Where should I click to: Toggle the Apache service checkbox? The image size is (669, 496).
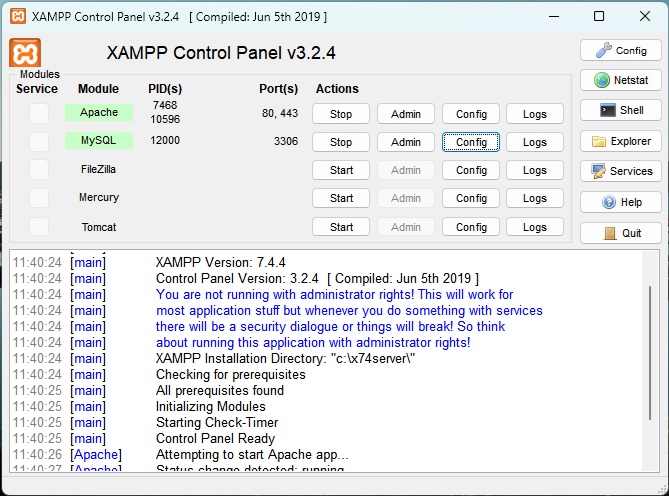tap(39, 113)
